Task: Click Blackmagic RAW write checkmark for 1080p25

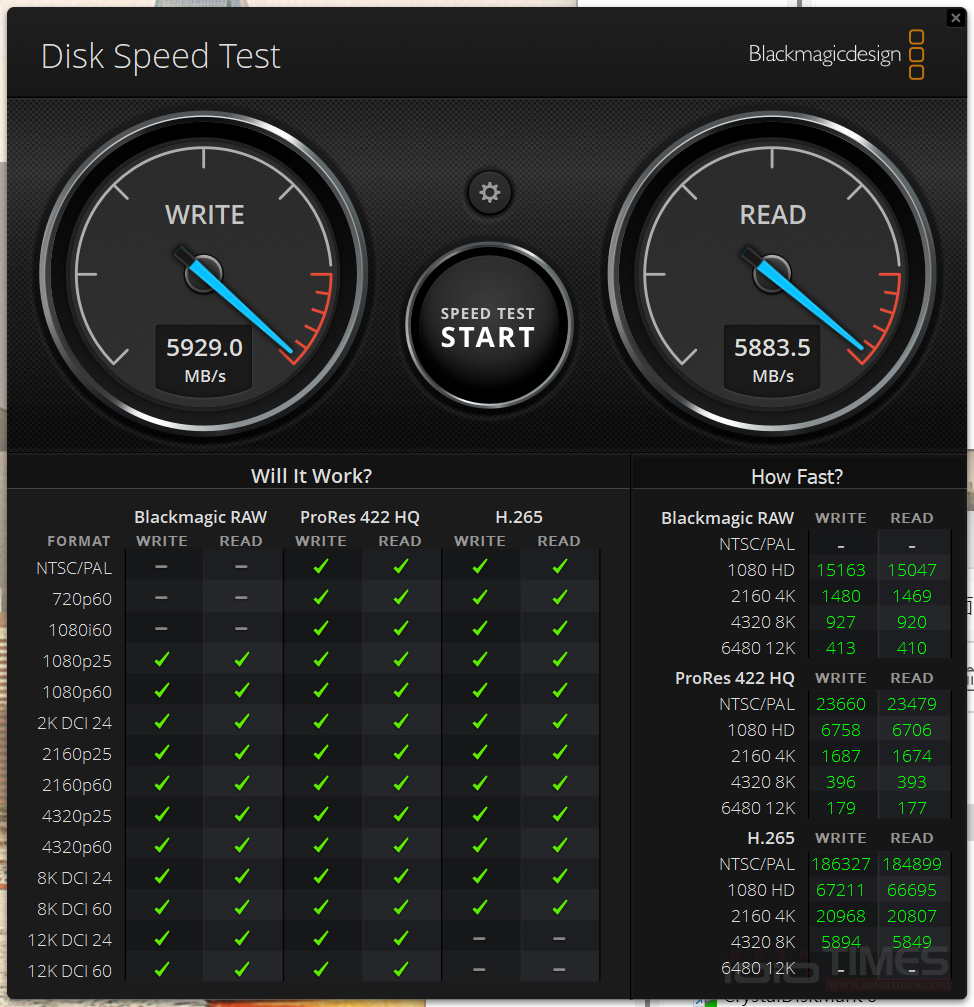Action: 162,660
